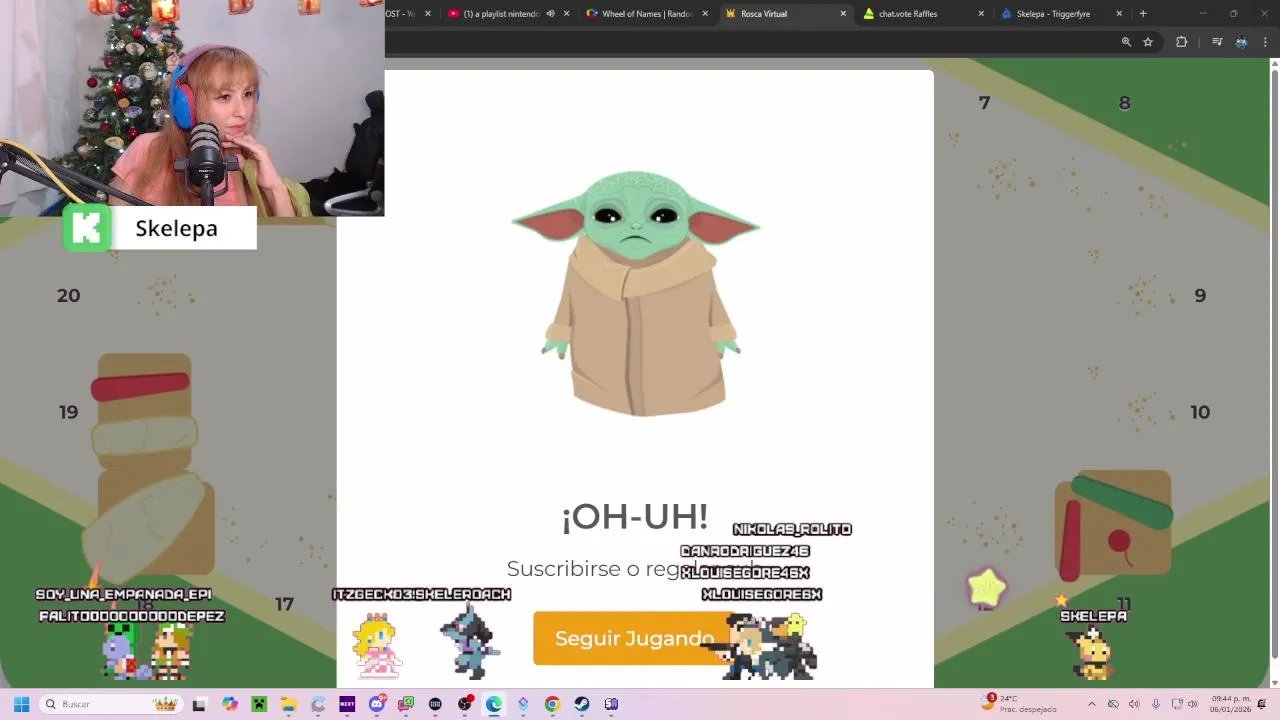Click the Kick logo next to Skelepa
Image resolution: width=1280 pixels, height=720 pixels.
[87, 228]
